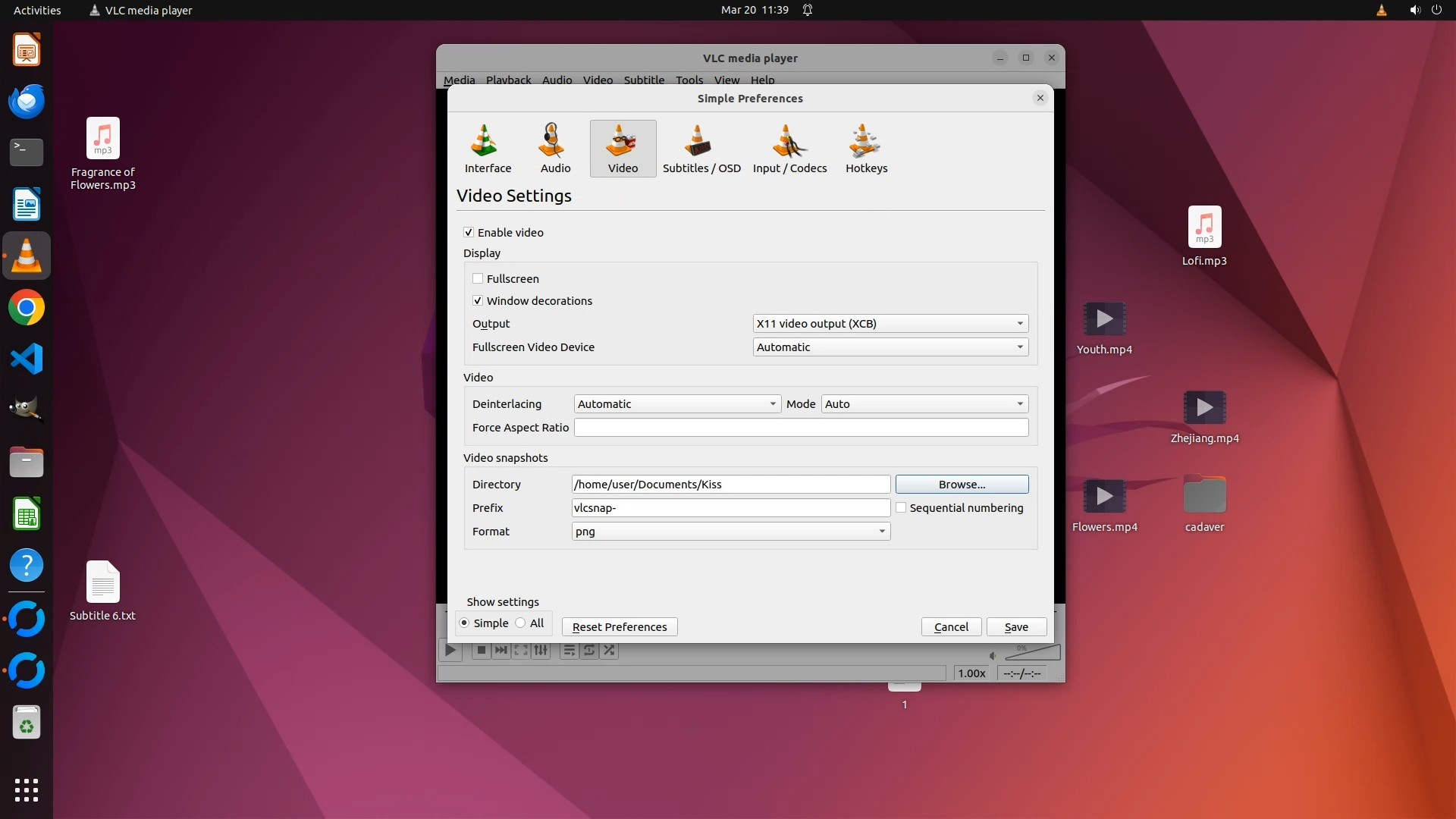Open the Audio preferences category
This screenshot has width=1456, height=819.
click(x=555, y=149)
